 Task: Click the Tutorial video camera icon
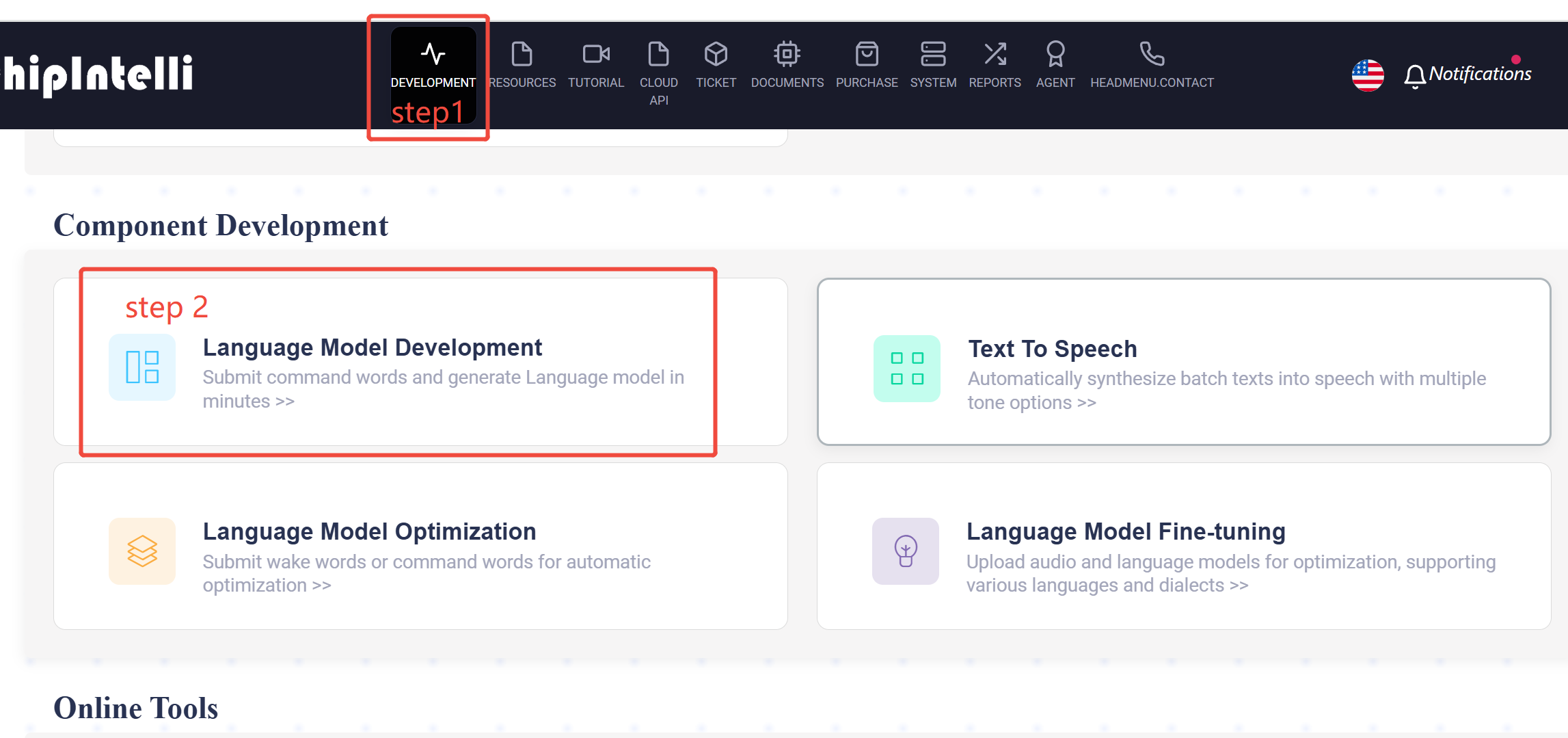(595, 54)
